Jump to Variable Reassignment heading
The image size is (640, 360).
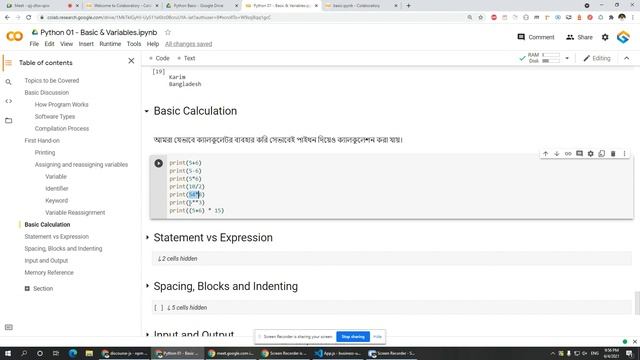[75, 213]
